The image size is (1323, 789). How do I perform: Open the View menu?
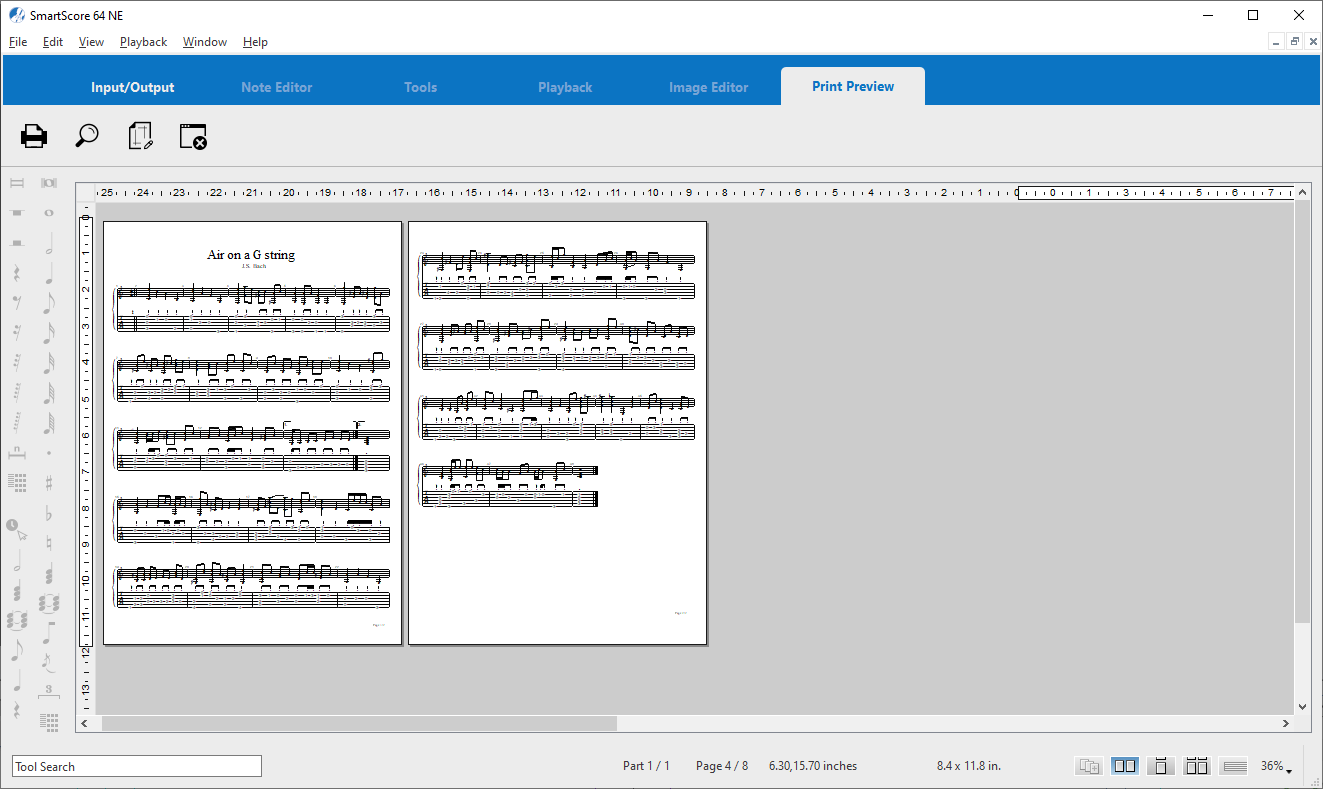point(91,42)
